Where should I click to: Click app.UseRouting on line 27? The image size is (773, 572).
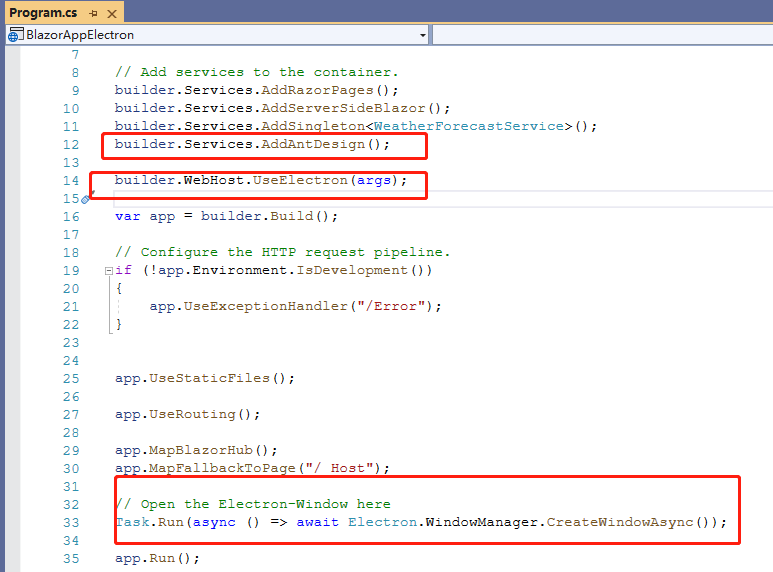click(x=175, y=414)
